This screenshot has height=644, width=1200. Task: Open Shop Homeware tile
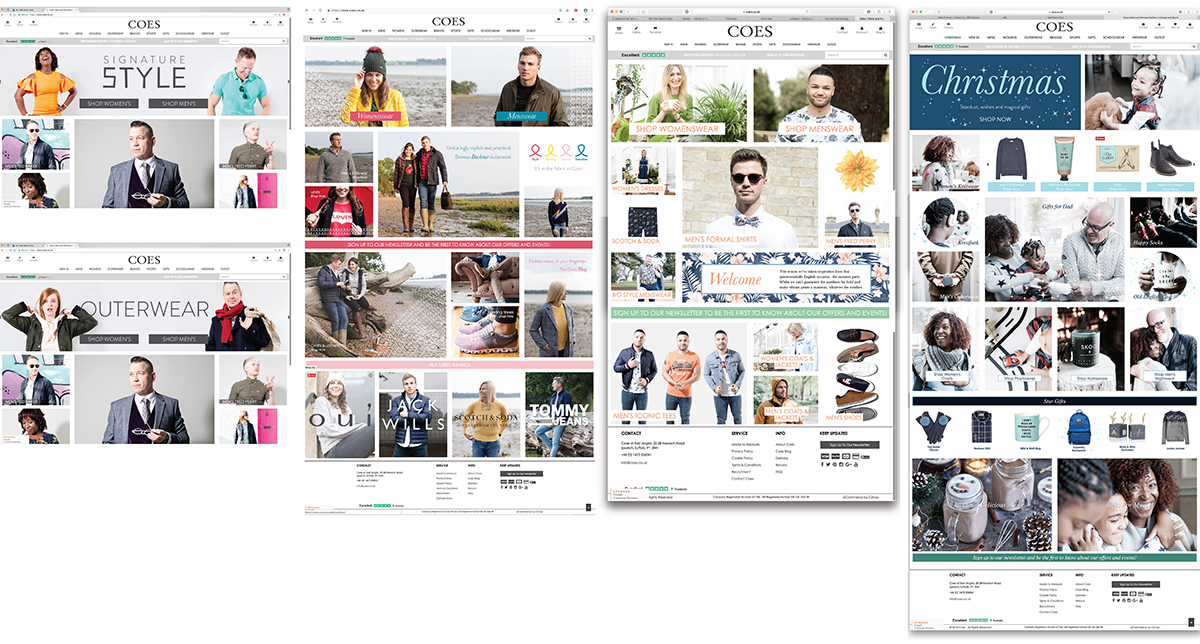pos(1091,348)
